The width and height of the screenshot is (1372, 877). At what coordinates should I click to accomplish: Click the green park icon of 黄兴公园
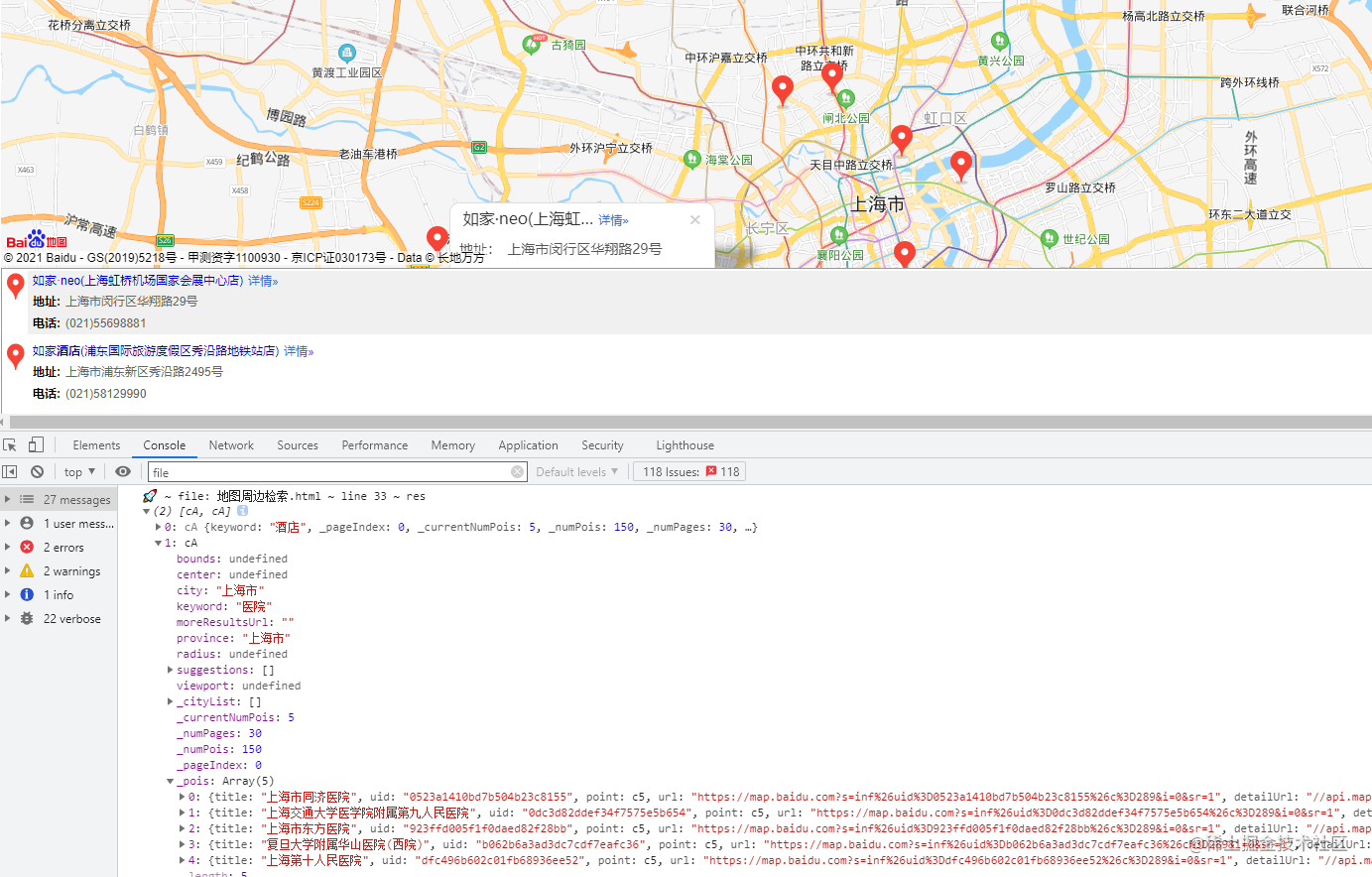tap(1000, 41)
